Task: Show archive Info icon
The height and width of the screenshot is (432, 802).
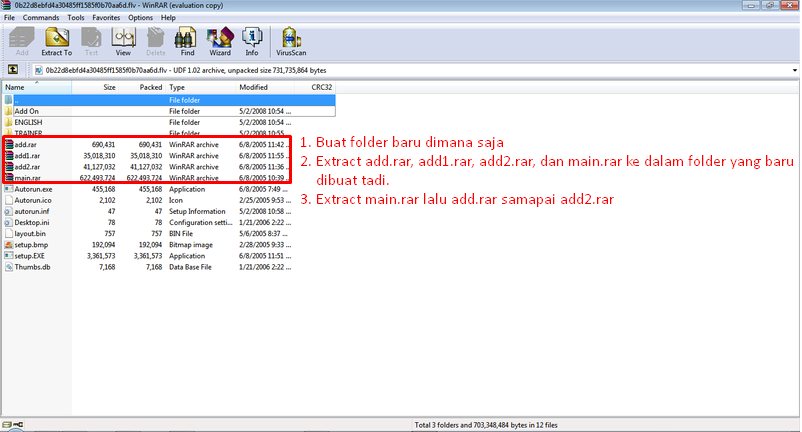Action: pyautogui.click(x=252, y=41)
